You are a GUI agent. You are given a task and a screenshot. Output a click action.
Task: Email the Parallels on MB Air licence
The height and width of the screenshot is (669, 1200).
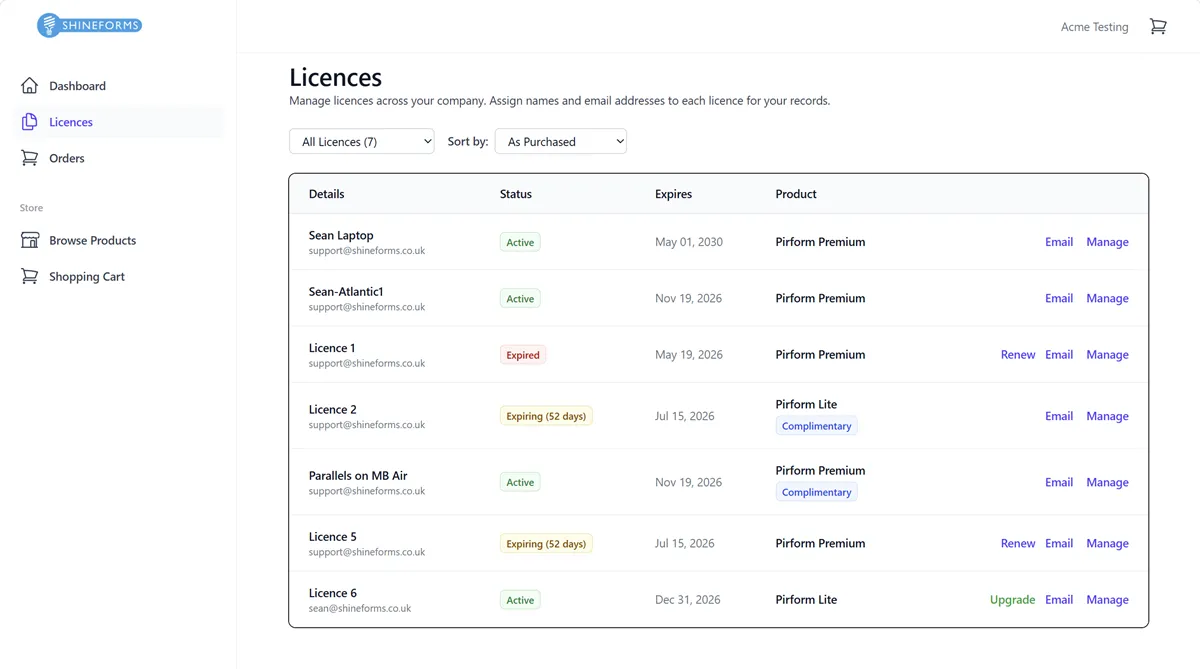1059,482
